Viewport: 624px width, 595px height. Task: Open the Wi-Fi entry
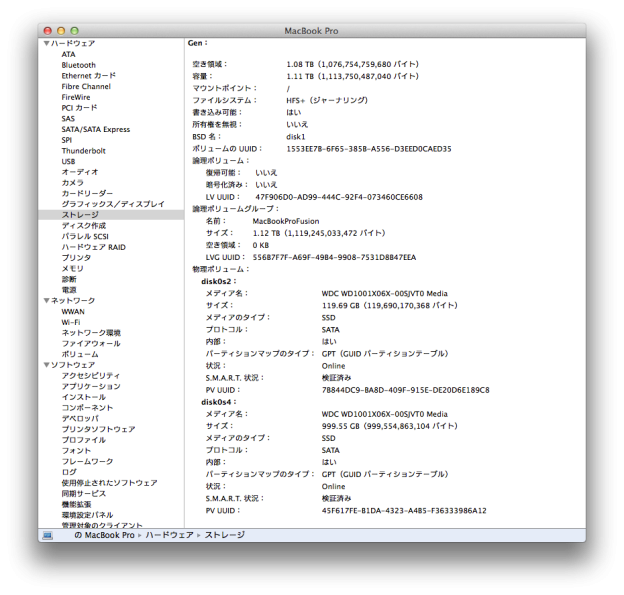(x=70, y=322)
